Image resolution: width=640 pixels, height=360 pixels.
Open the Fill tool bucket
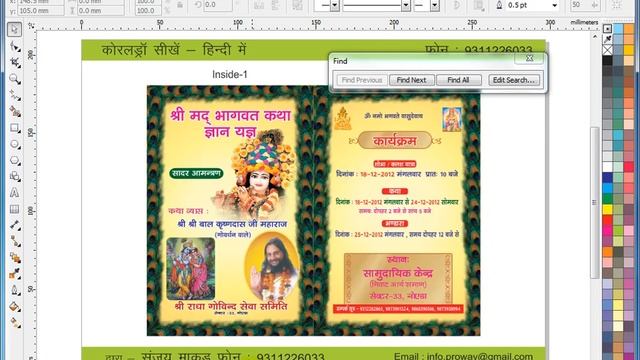[15, 307]
